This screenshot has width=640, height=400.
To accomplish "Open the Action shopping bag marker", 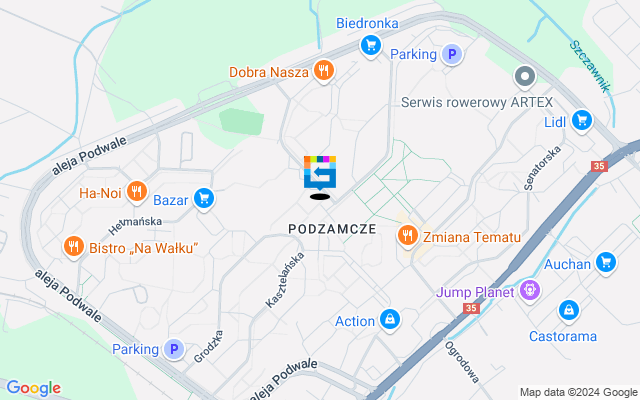I will tap(390, 320).
